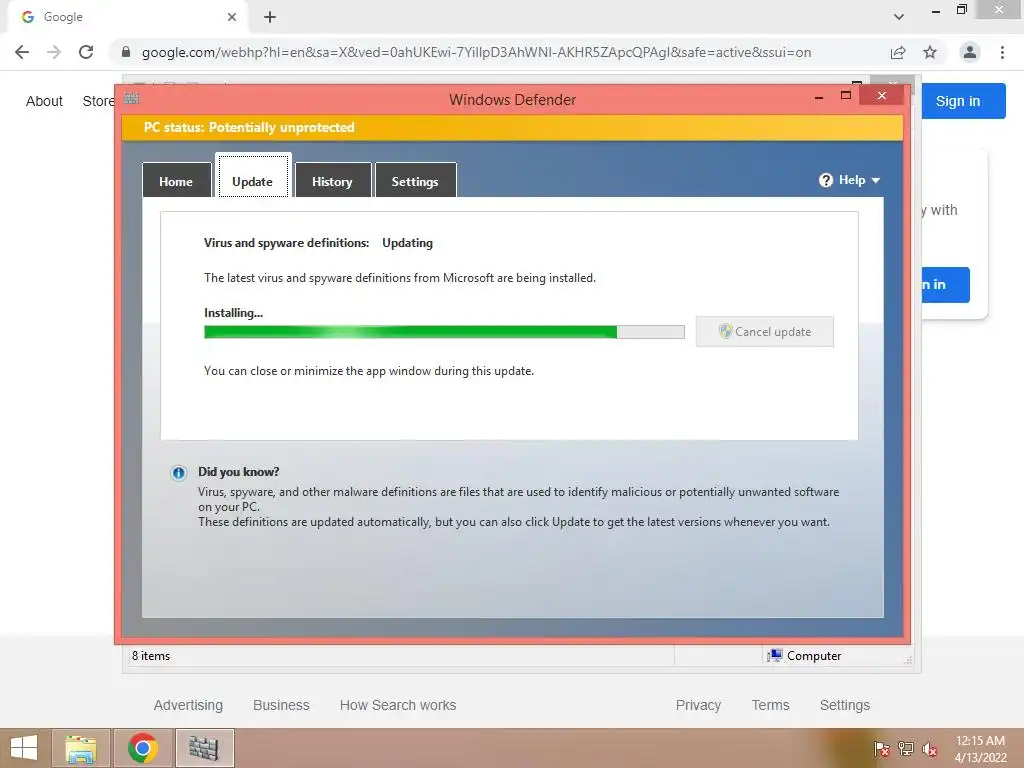This screenshot has width=1024, height=768.
Task: Close the Windows Defender window
Action: click(882, 96)
